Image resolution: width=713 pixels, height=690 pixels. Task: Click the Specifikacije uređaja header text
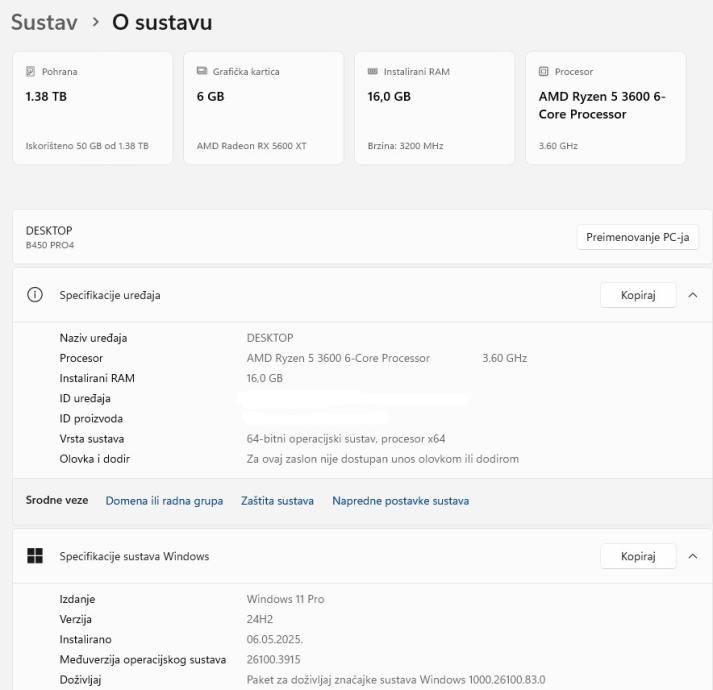(x=110, y=295)
